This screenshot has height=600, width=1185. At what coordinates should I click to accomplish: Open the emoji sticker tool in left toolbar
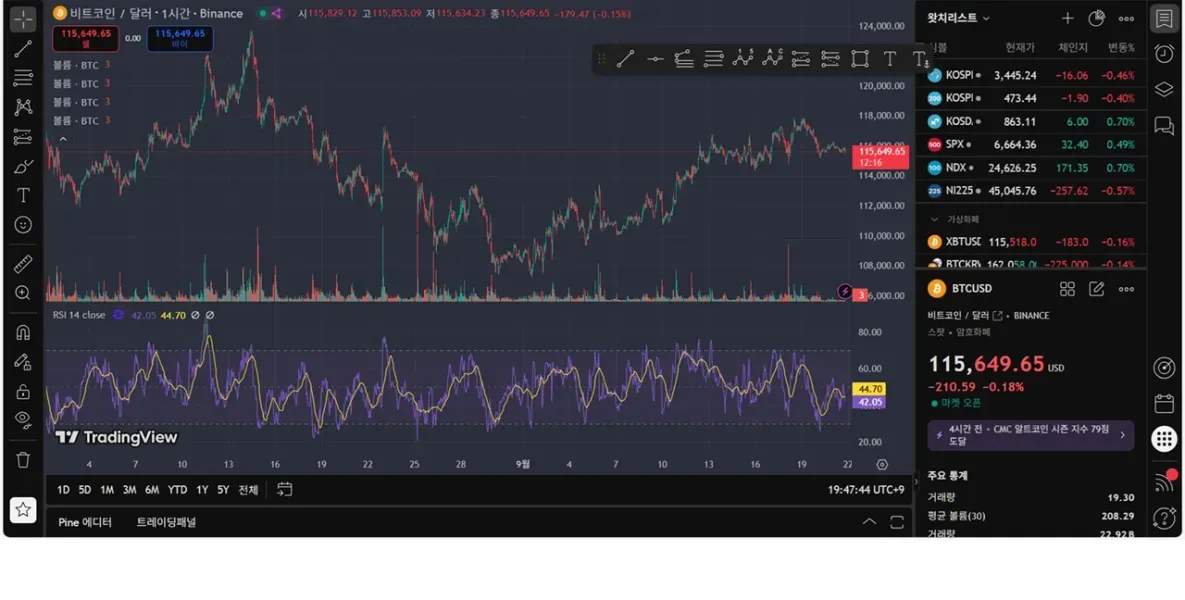click(22, 225)
